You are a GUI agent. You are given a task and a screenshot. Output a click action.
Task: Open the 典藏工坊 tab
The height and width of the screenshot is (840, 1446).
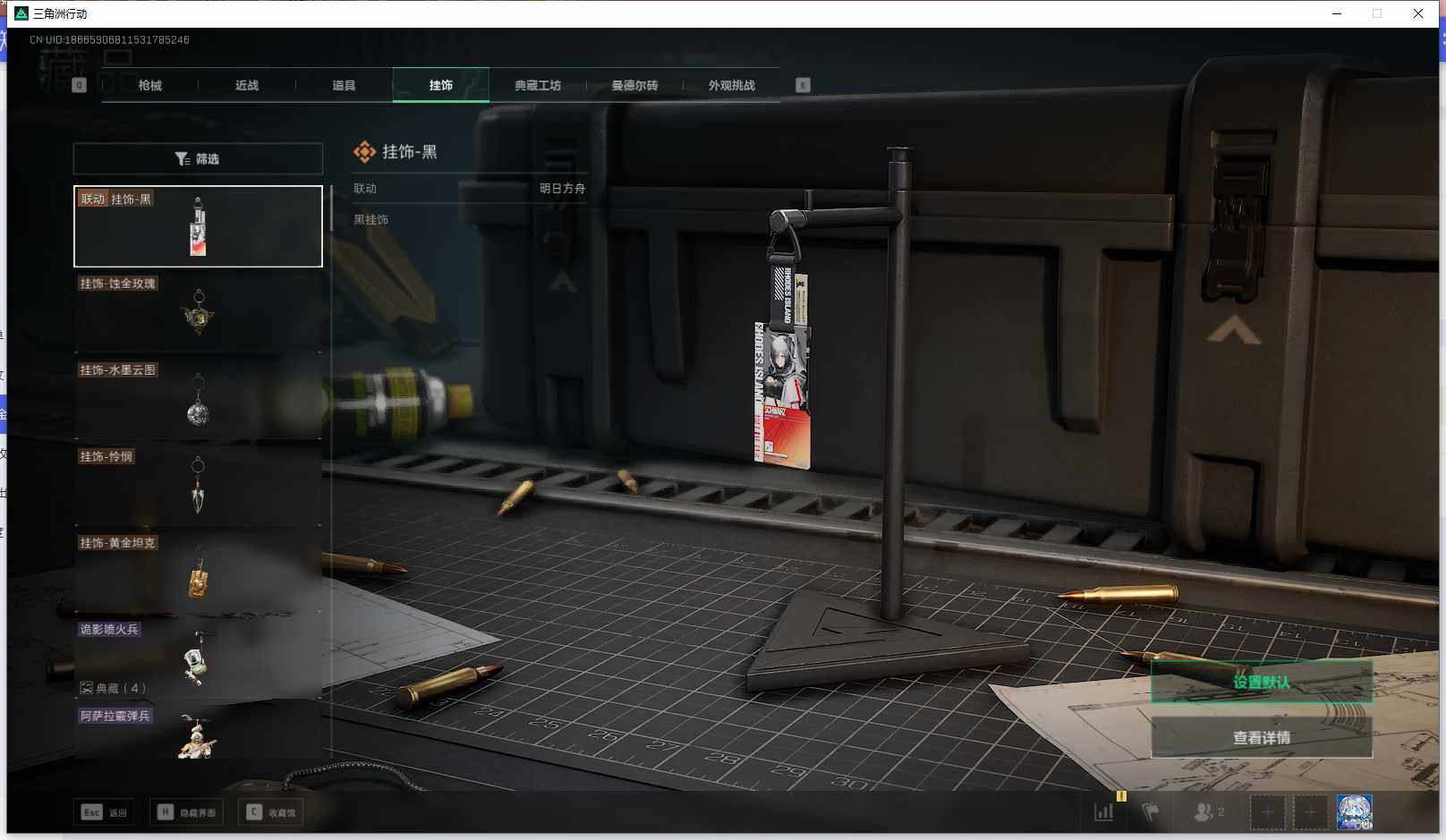(537, 85)
